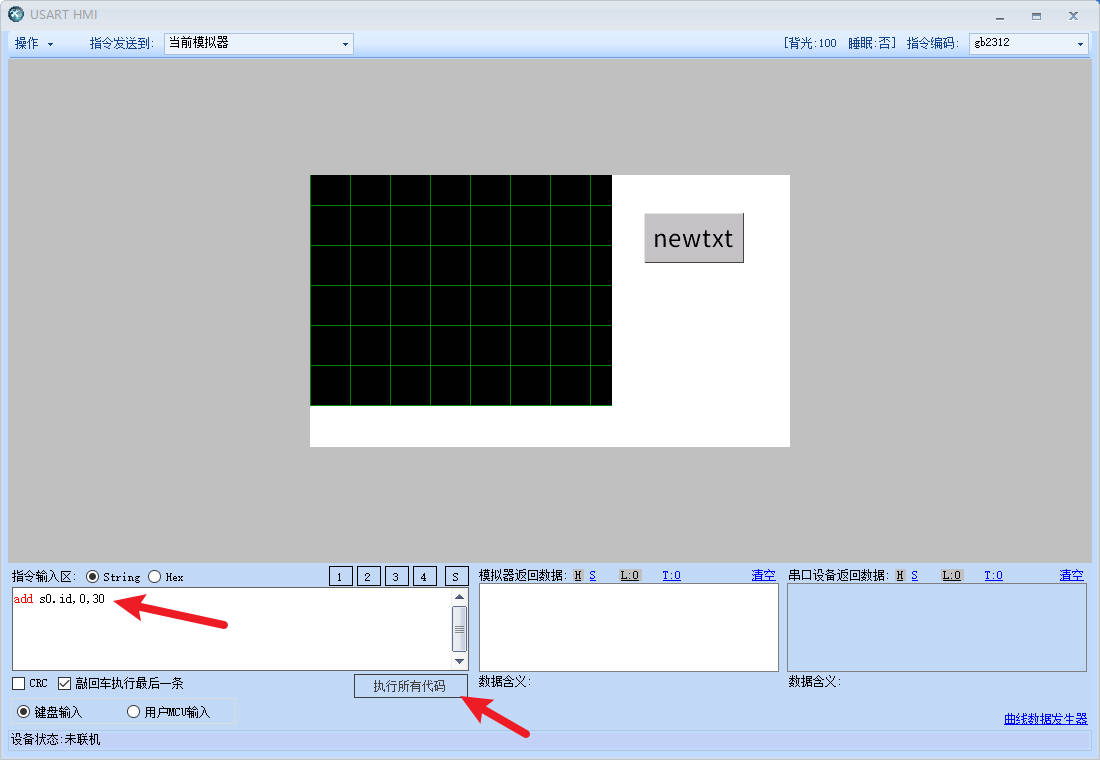The width and height of the screenshot is (1100, 760).
Task: Select the String input mode radio button
Action: click(x=93, y=576)
